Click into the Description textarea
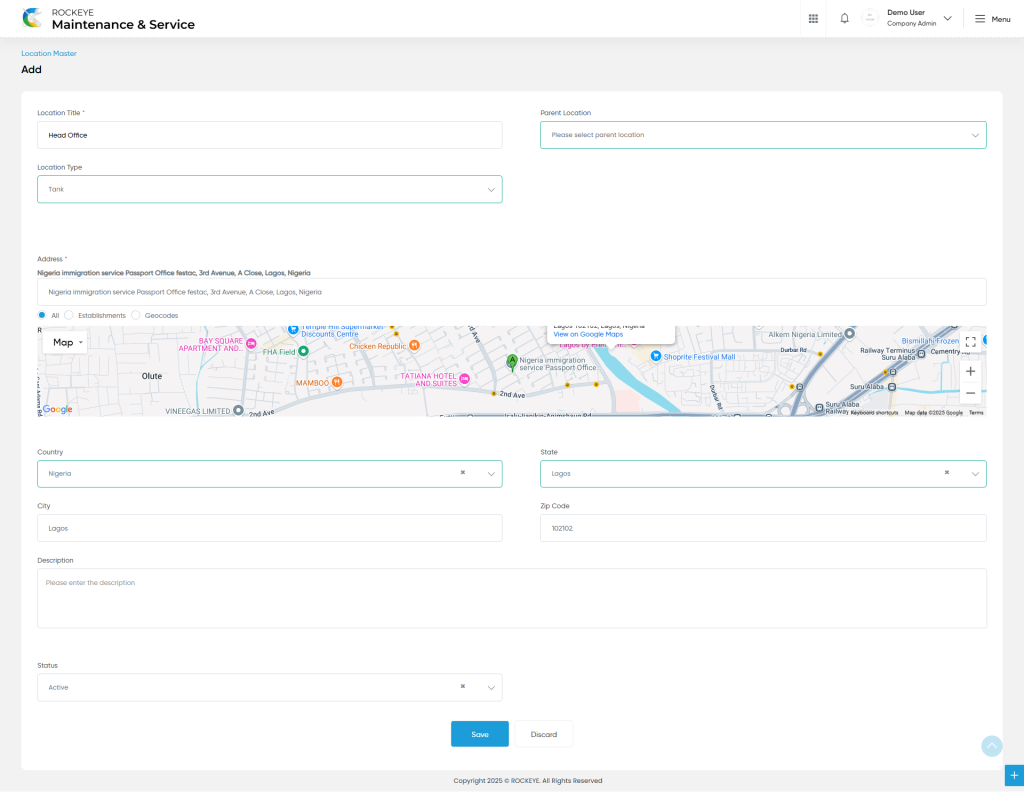This screenshot has height=792, width=1024. coord(511,598)
